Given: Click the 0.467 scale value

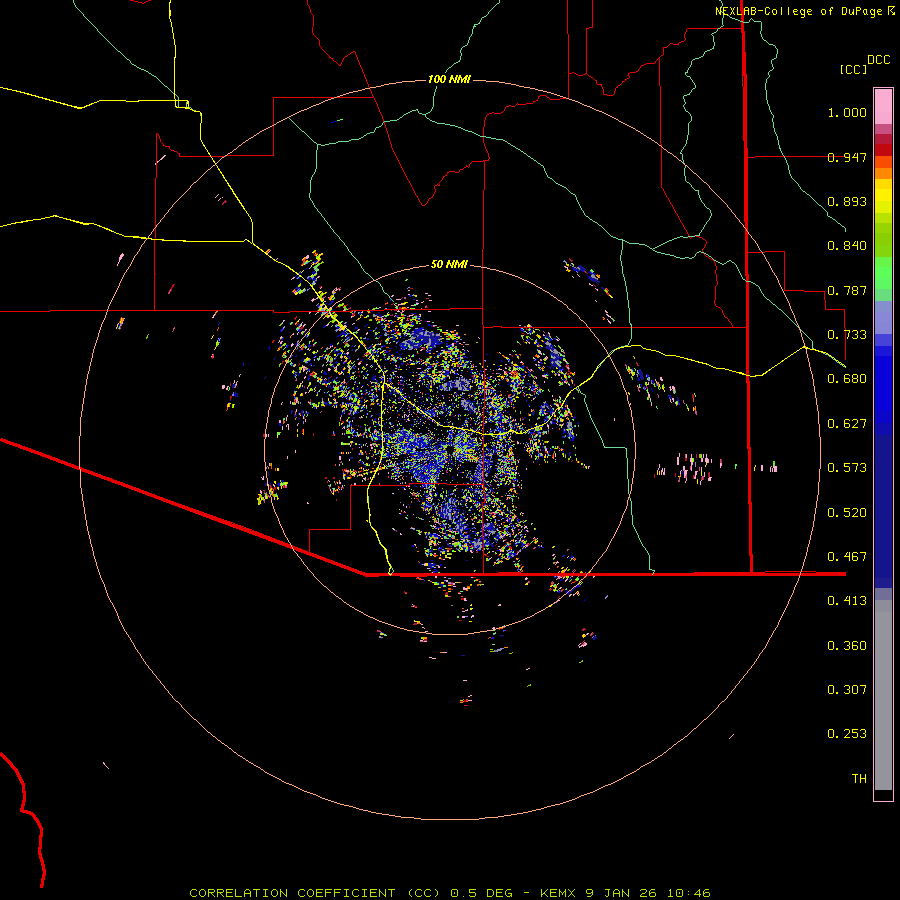Looking at the screenshot, I should pyautogui.click(x=847, y=557).
